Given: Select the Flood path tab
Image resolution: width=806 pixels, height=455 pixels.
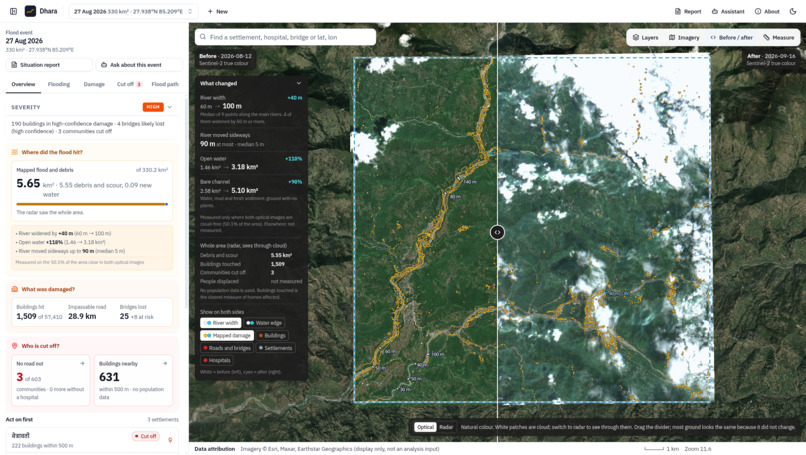Looking at the screenshot, I should pyautogui.click(x=165, y=84).
